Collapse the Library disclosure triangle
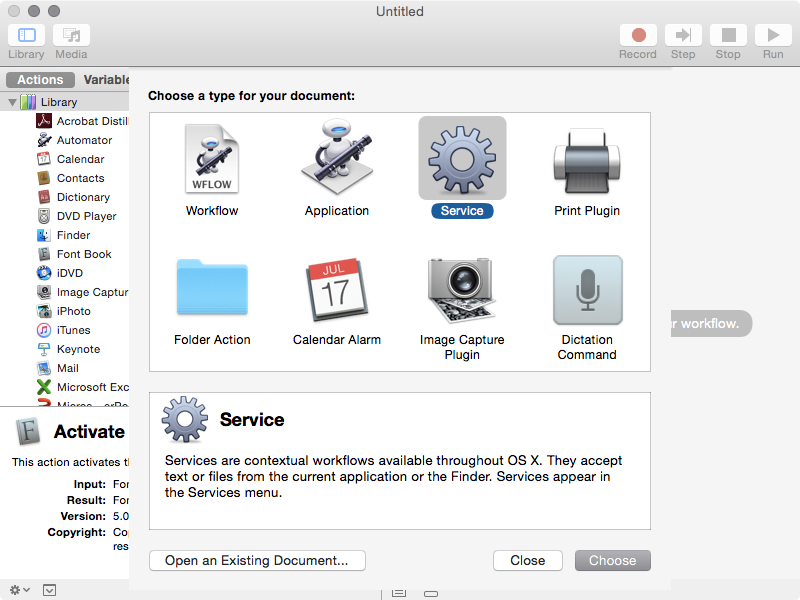Viewport: 800px width, 600px height. tap(12, 102)
